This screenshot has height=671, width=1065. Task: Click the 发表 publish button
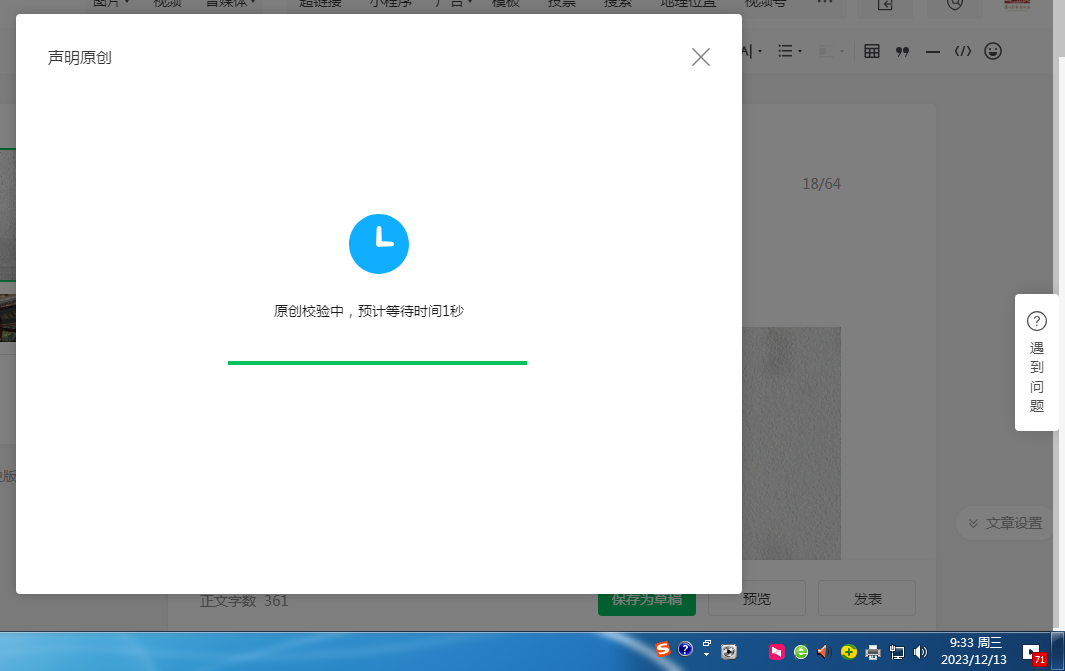867,598
